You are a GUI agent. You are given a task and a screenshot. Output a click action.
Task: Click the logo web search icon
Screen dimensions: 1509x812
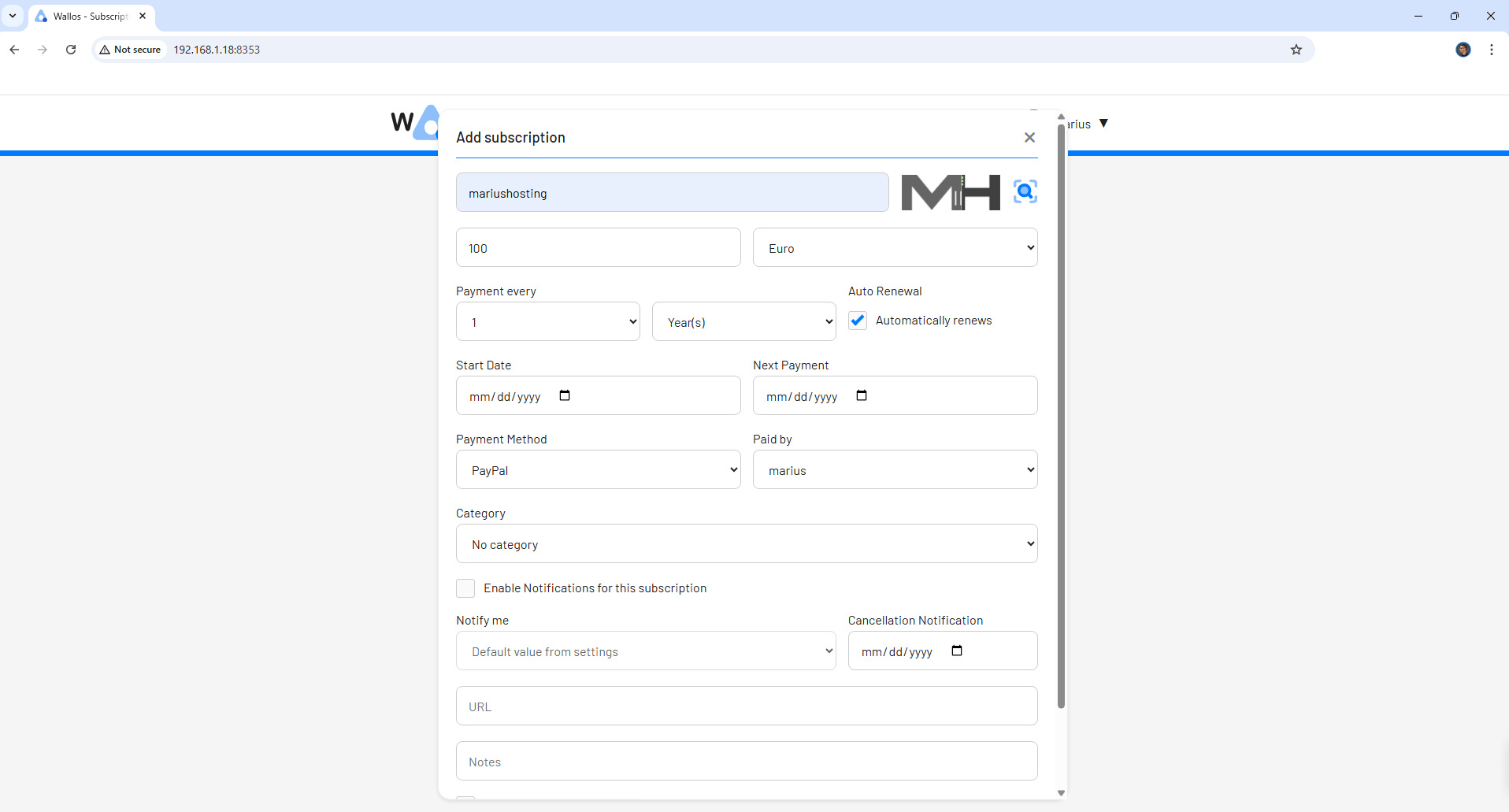1025,191
